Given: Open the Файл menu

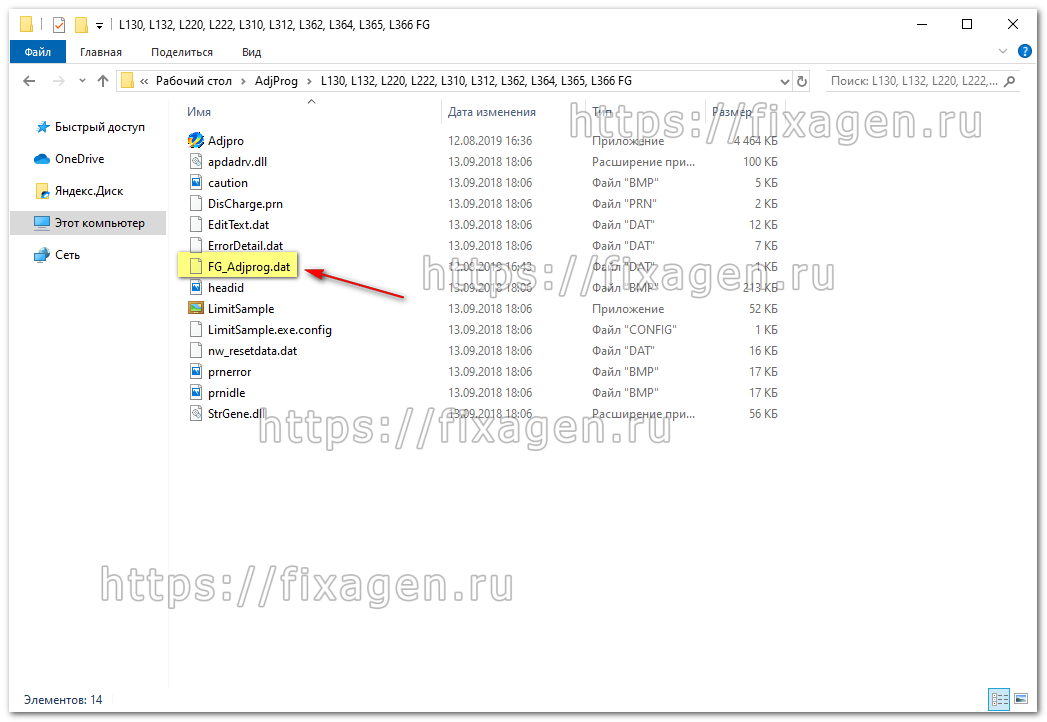Looking at the screenshot, I should (x=37, y=51).
